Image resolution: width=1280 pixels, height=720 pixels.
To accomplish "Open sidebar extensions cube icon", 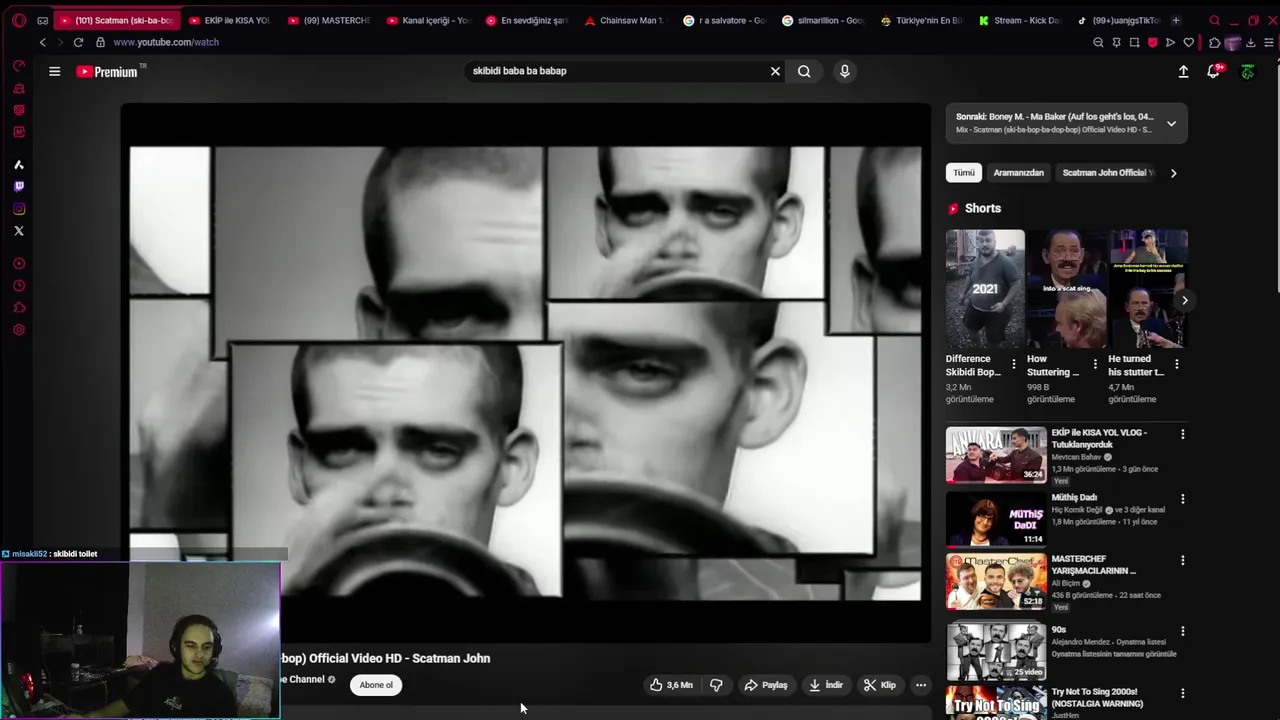I will tap(19, 308).
